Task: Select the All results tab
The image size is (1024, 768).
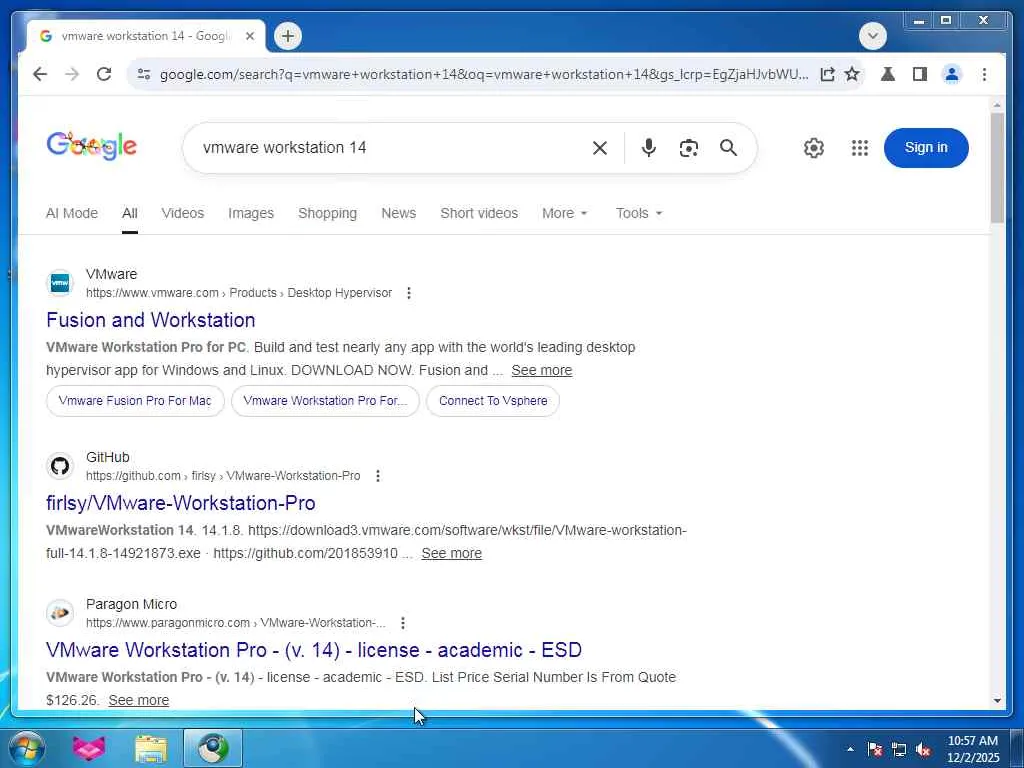Action: tap(129, 213)
